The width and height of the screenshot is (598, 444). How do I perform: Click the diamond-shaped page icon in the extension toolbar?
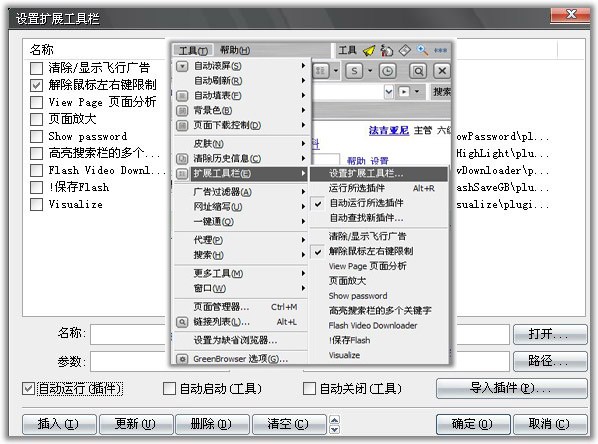(x=405, y=50)
